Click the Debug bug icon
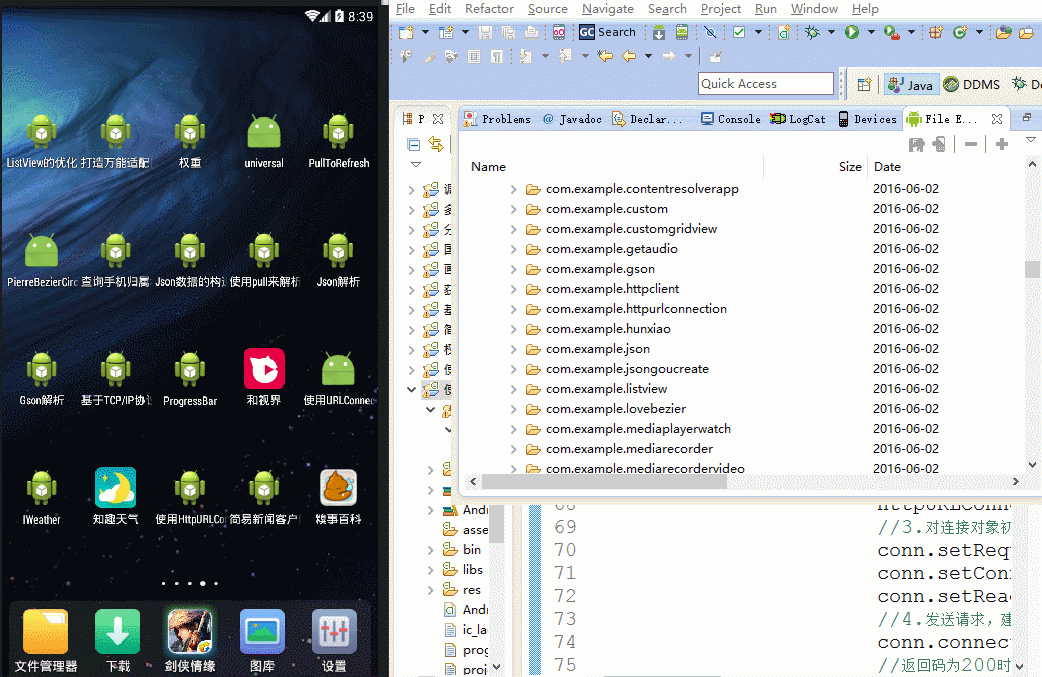The height and width of the screenshot is (677, 1042). [813, 32]
